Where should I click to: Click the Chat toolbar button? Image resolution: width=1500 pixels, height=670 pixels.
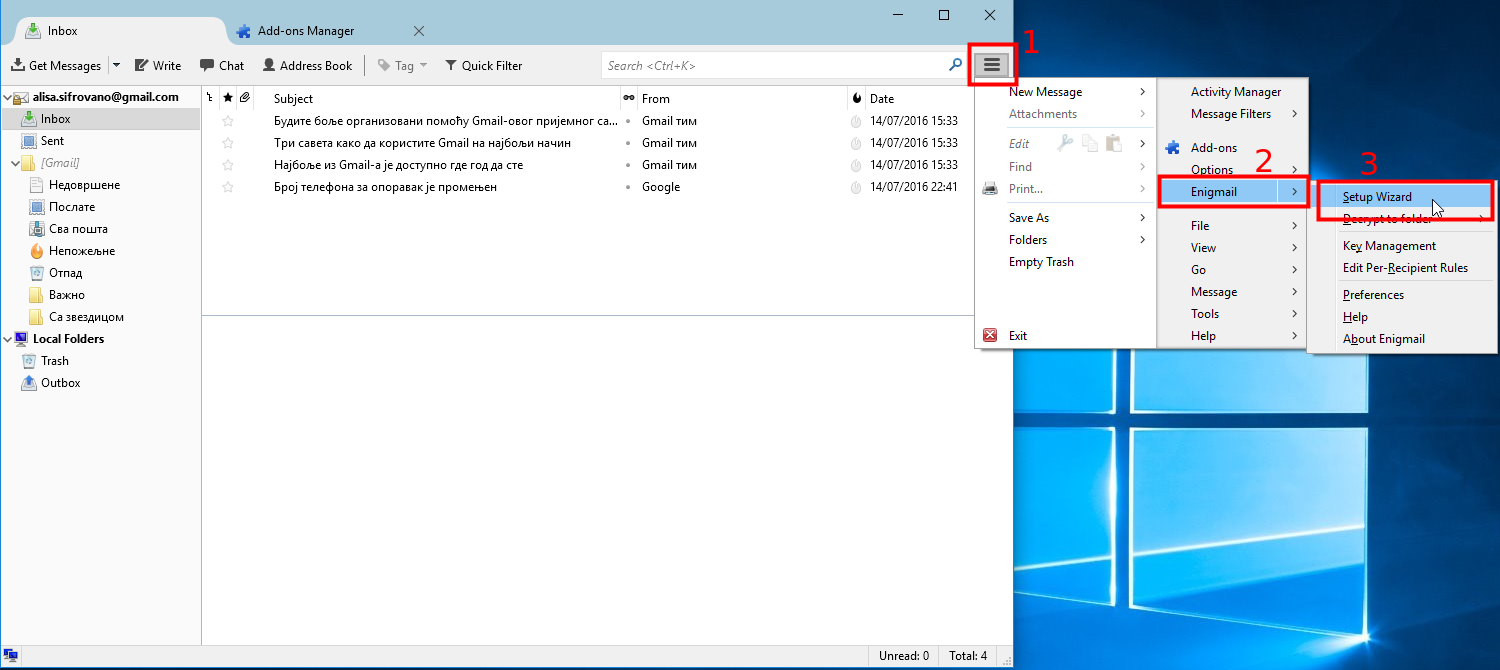point(222,65)
